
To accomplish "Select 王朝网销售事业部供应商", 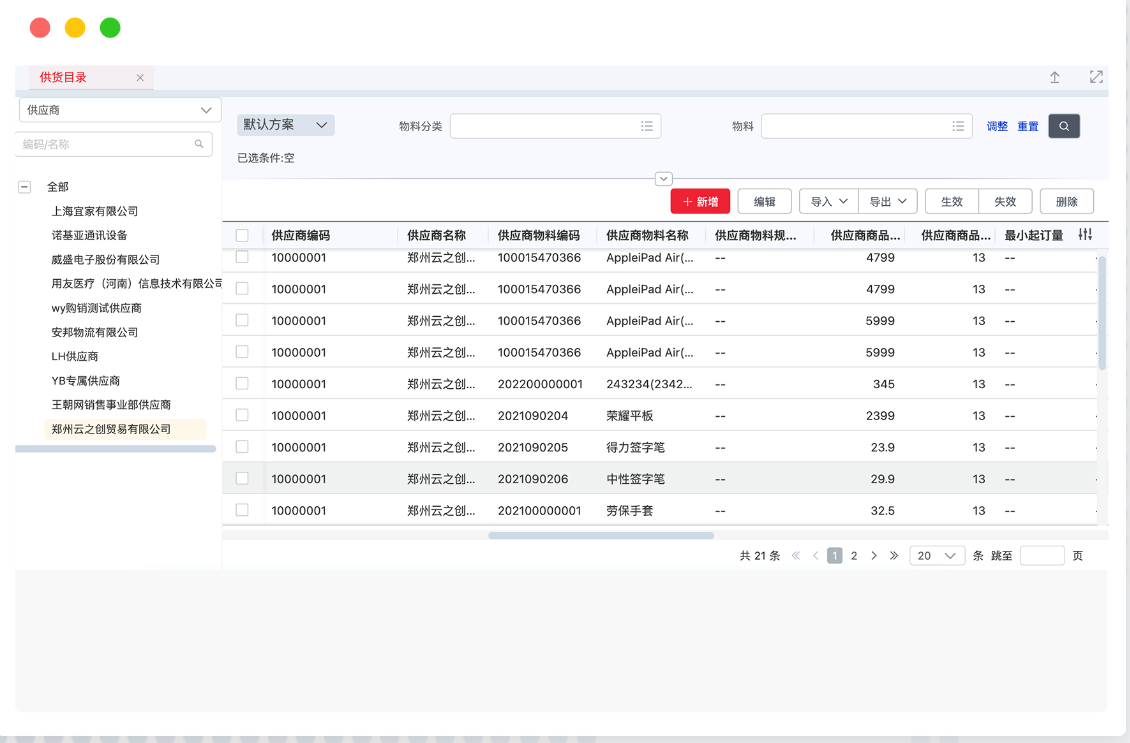I will [x=111, y=404].
